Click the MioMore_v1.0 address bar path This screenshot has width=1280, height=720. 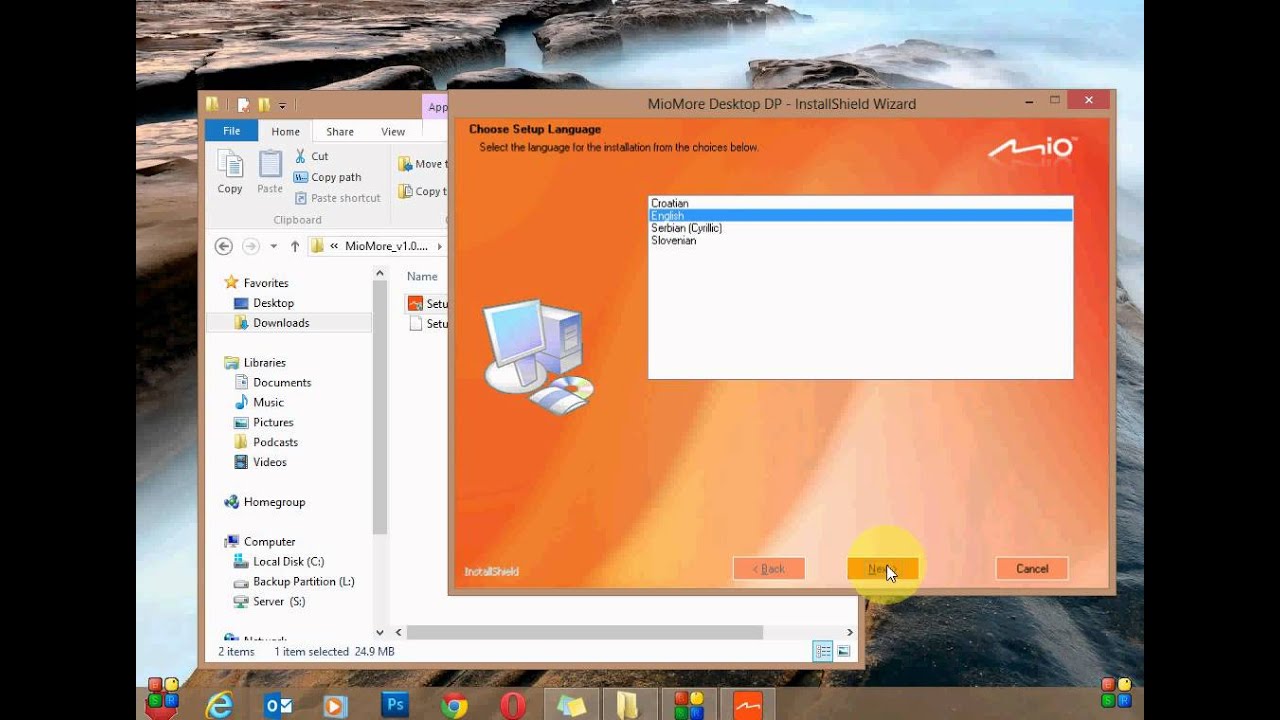386,246
